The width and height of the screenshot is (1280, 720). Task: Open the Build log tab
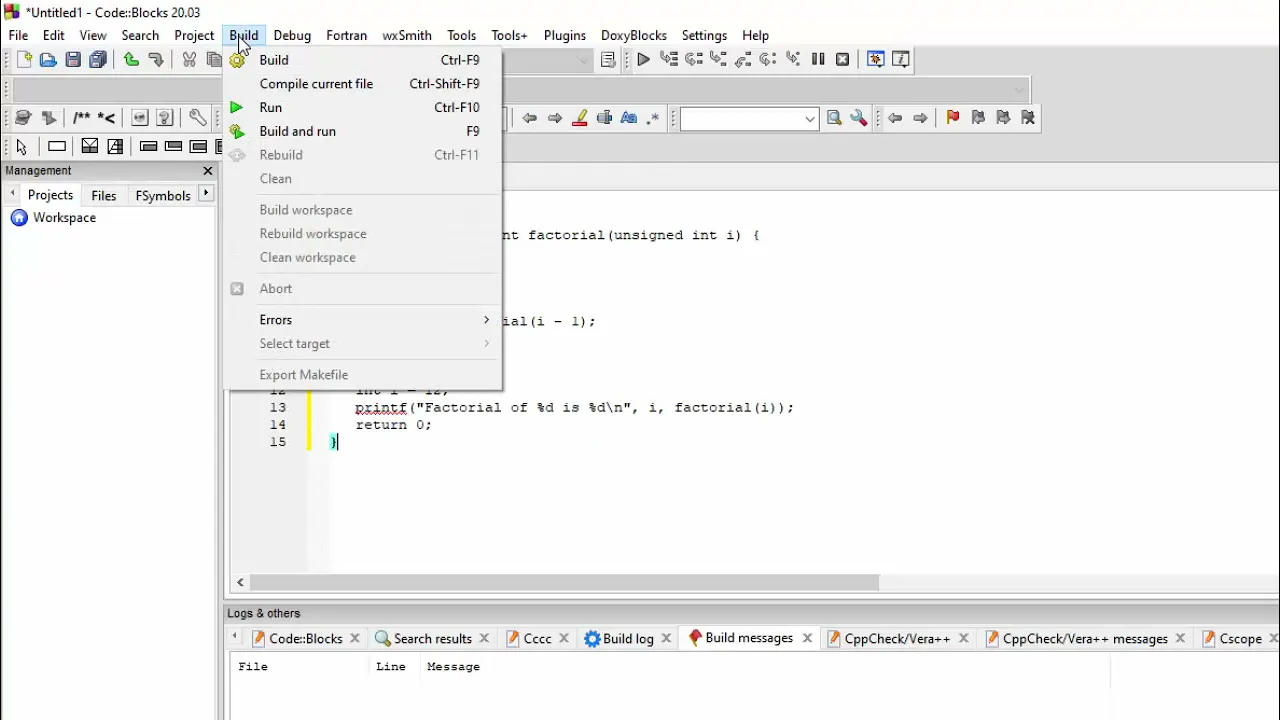pyautogui.click(x=628, y=639)
